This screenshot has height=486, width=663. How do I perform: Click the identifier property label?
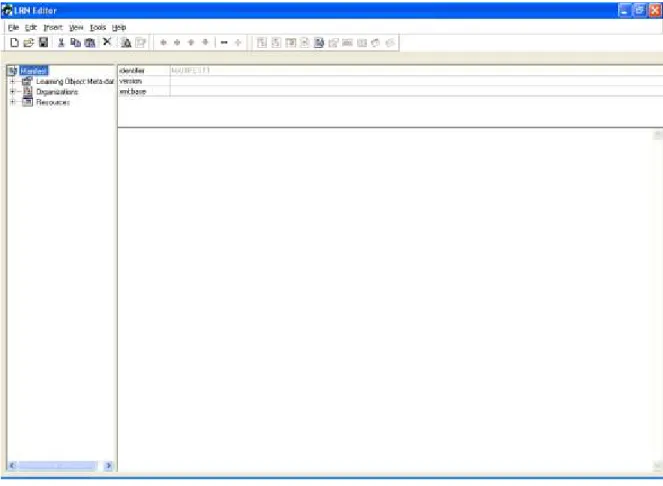pyautogui.click(x=132, y=71)
